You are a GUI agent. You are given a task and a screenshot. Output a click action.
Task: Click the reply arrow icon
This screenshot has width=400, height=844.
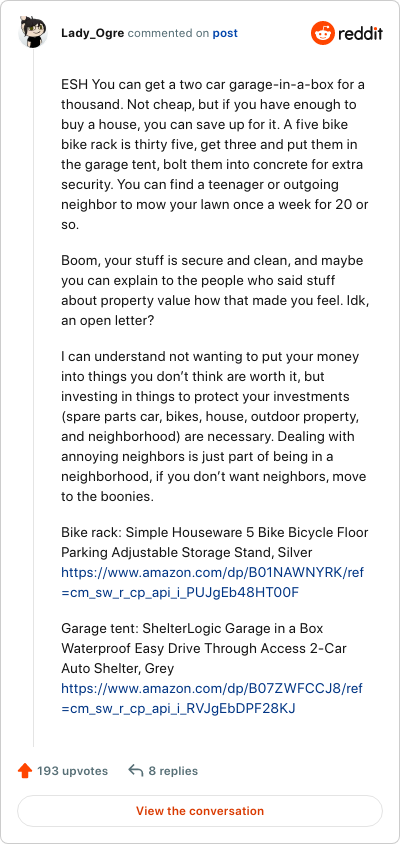(136, 771)
